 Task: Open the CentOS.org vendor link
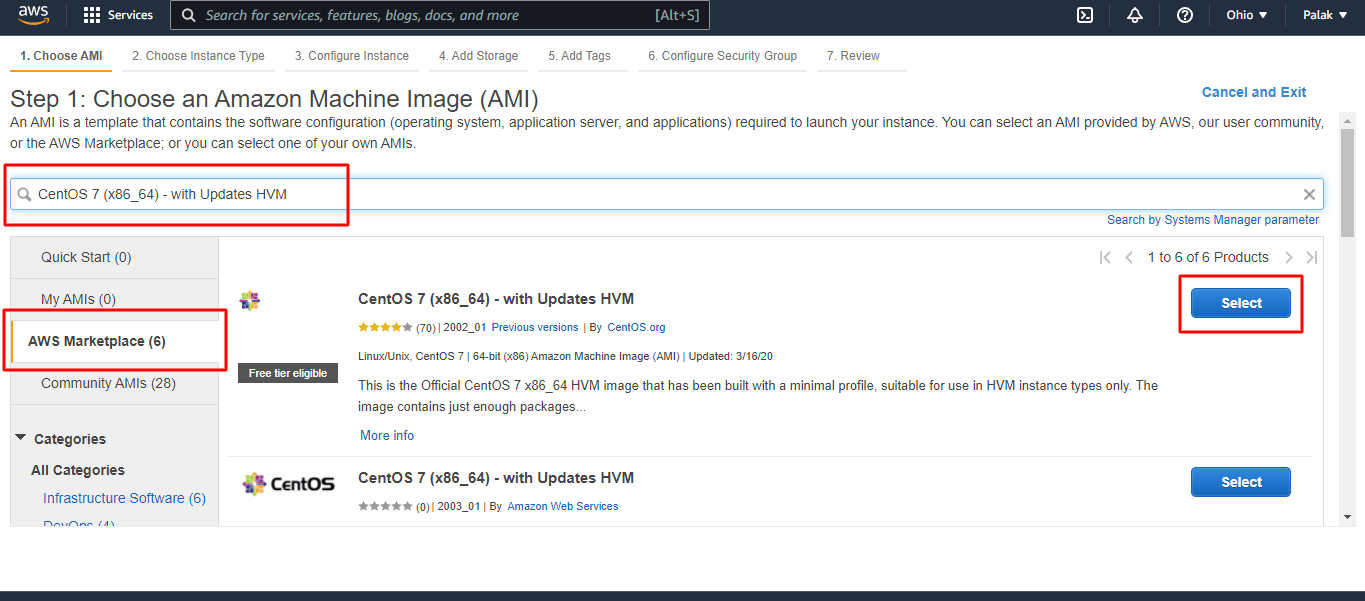point(636,327)
